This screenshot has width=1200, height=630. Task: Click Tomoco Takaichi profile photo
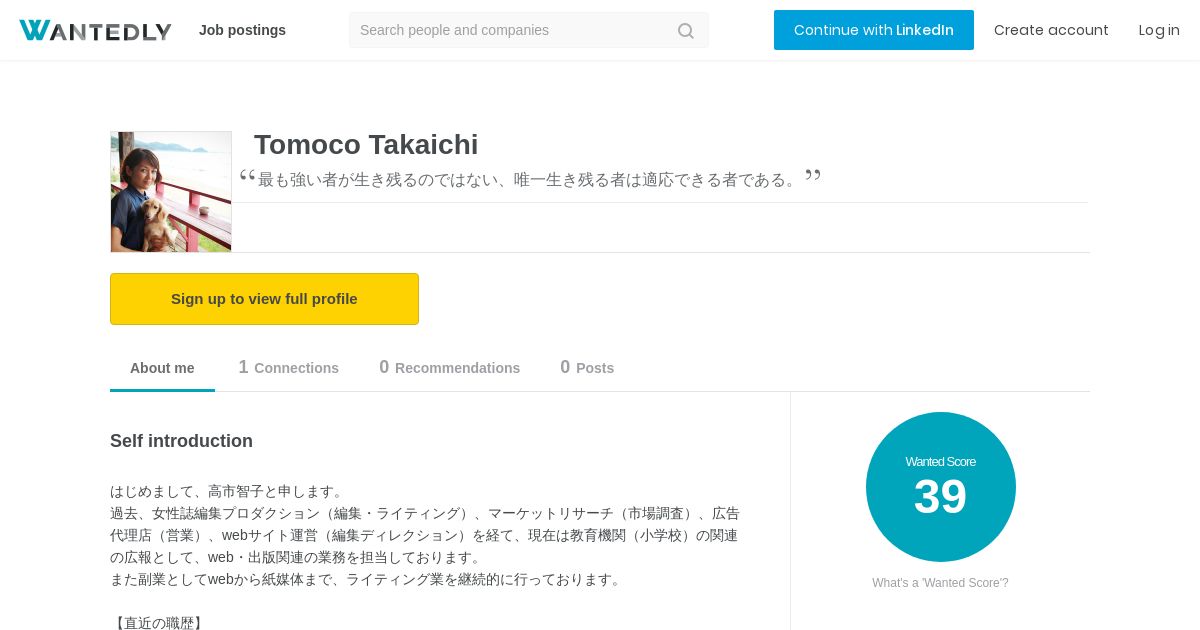(x=171, y=192)
